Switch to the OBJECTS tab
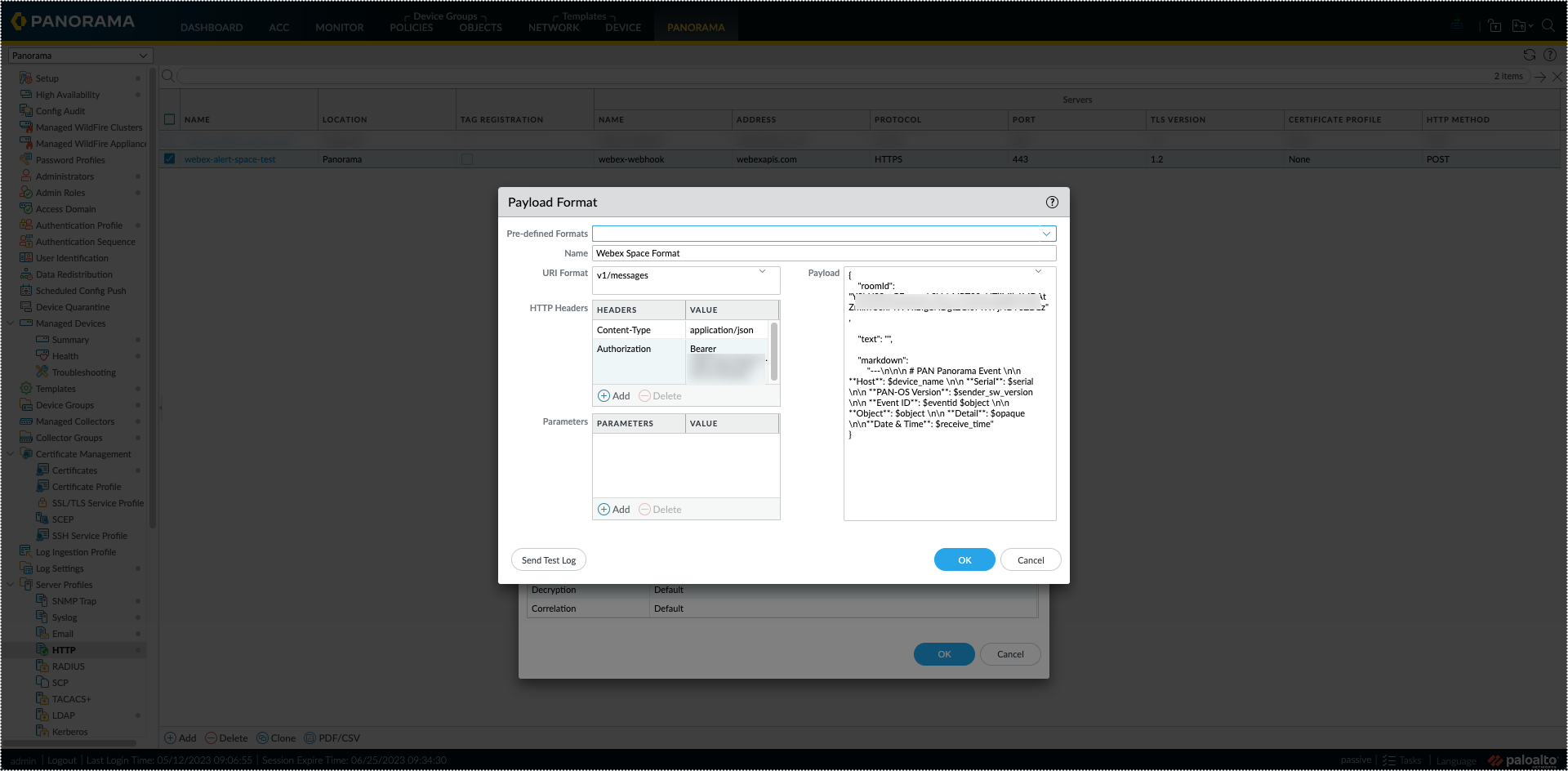This screenshot has height=771, width=1568. [481, 28]
